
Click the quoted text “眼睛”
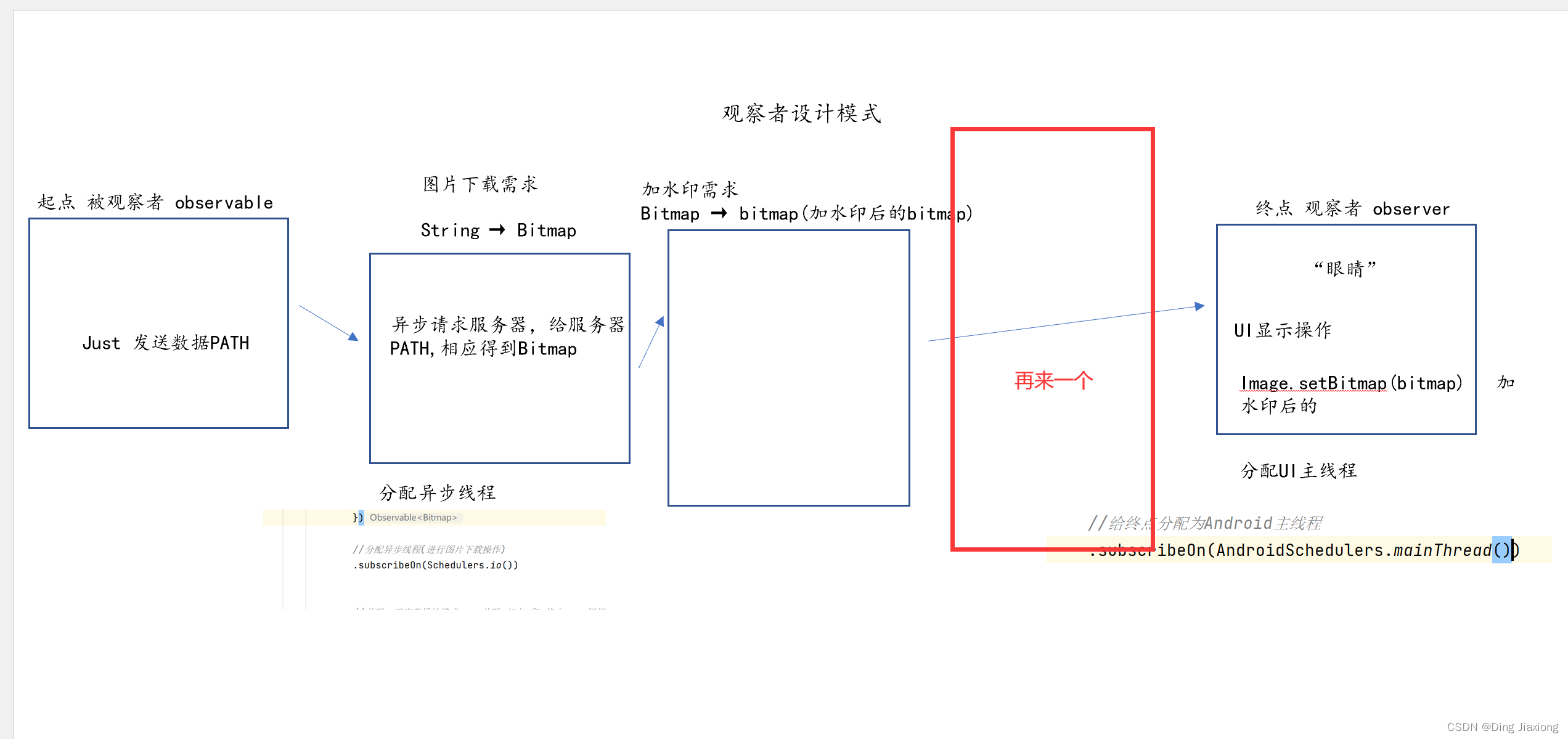pos(1345,269)
